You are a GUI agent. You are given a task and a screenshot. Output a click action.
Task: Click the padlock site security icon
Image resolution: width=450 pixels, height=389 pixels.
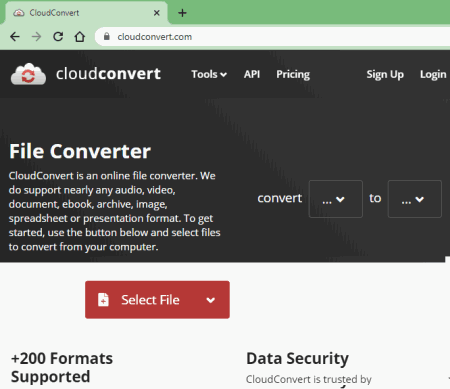coord(107,36)
